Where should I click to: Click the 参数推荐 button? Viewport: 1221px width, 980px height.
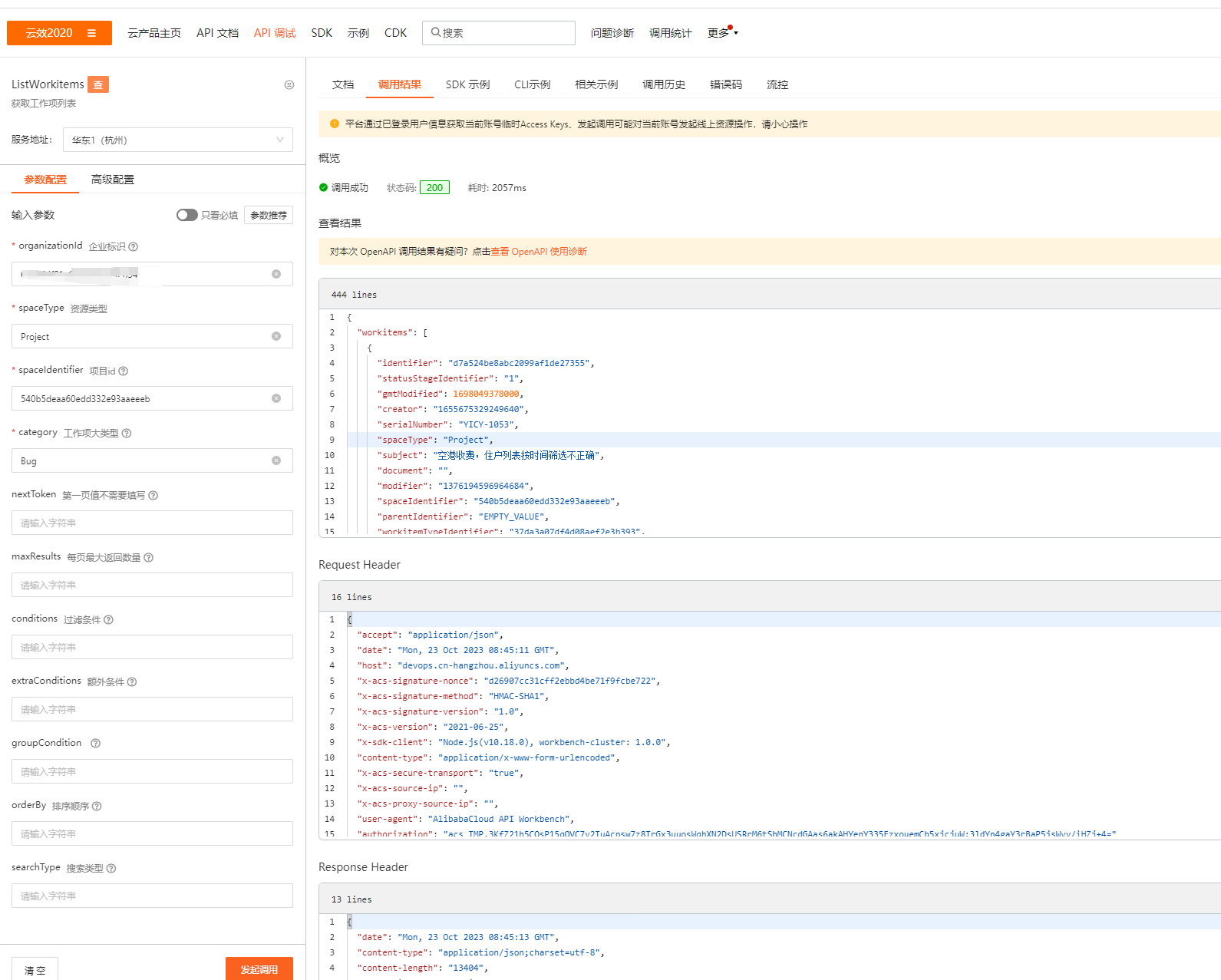(269, 215)
